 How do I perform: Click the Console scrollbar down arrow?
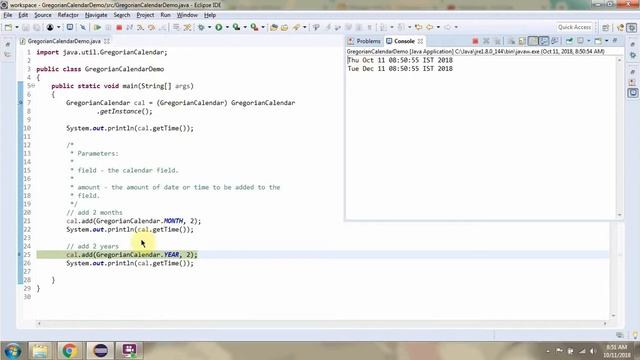tap(620, 215)
